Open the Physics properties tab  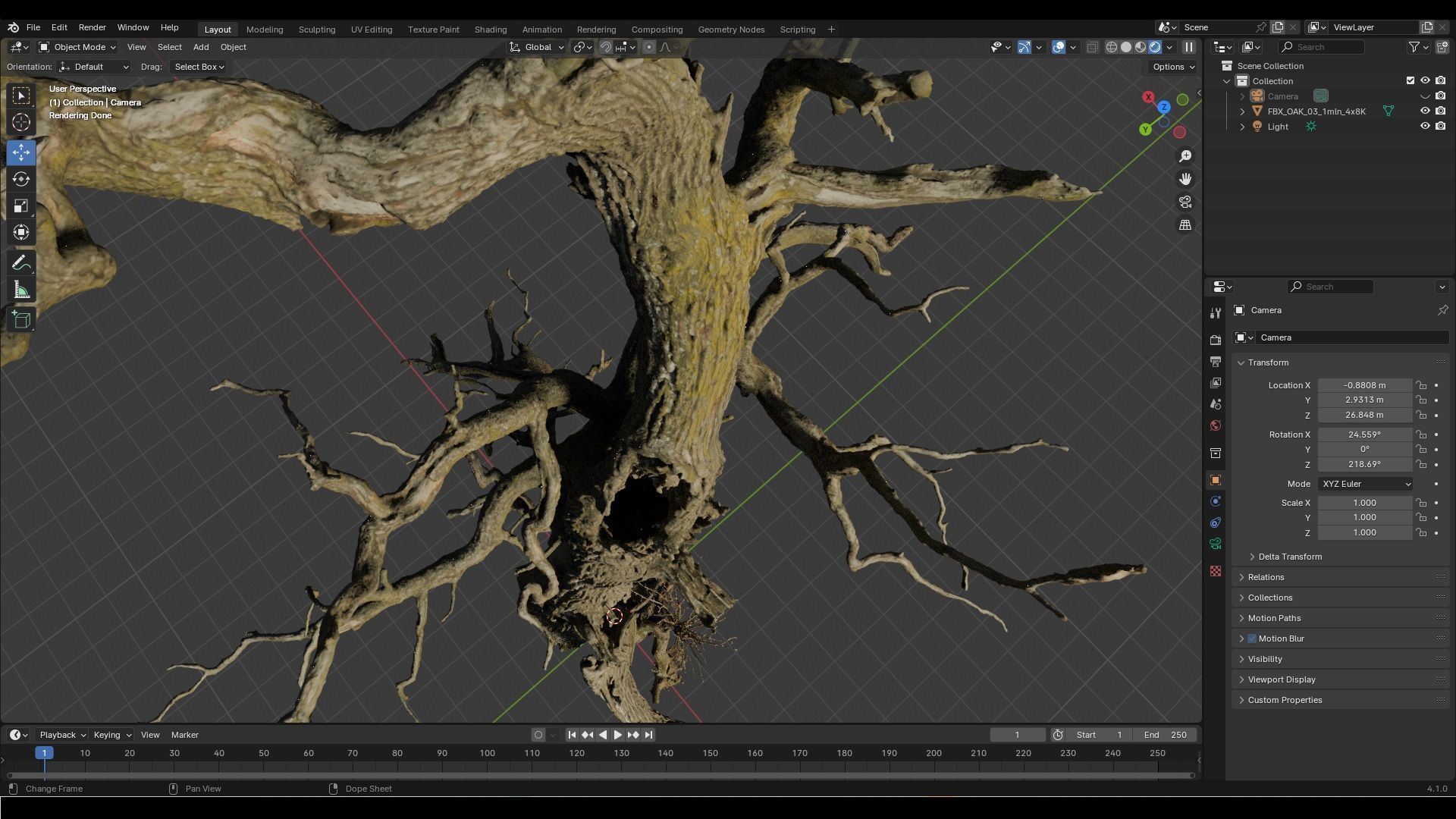(x=1216, y=501)
